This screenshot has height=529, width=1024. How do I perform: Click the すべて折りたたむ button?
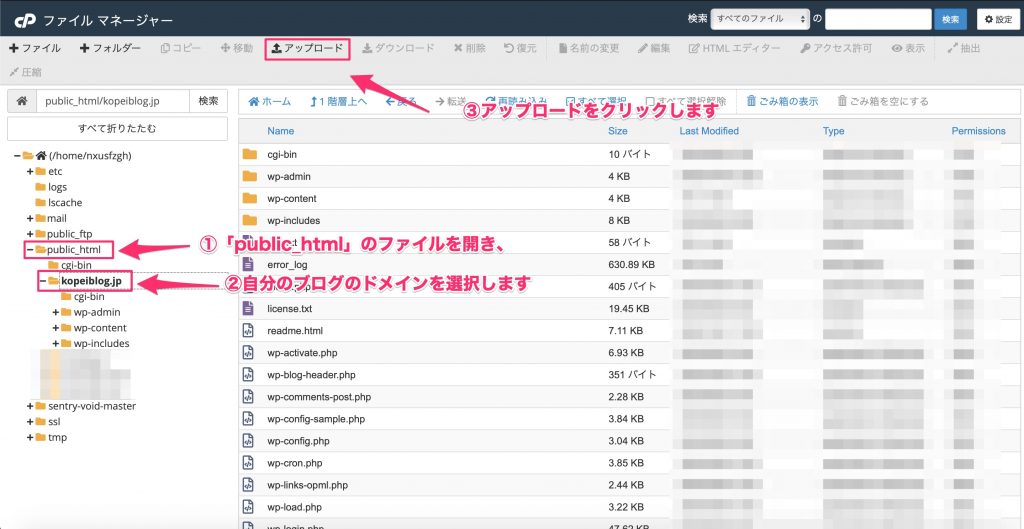[117, 128]
